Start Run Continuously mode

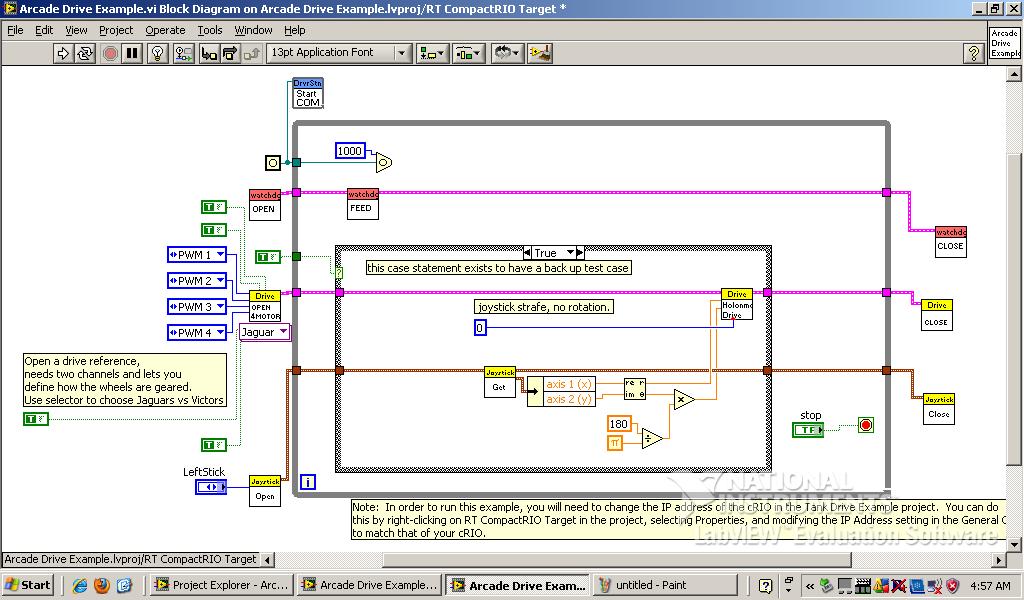pos(85,53)
